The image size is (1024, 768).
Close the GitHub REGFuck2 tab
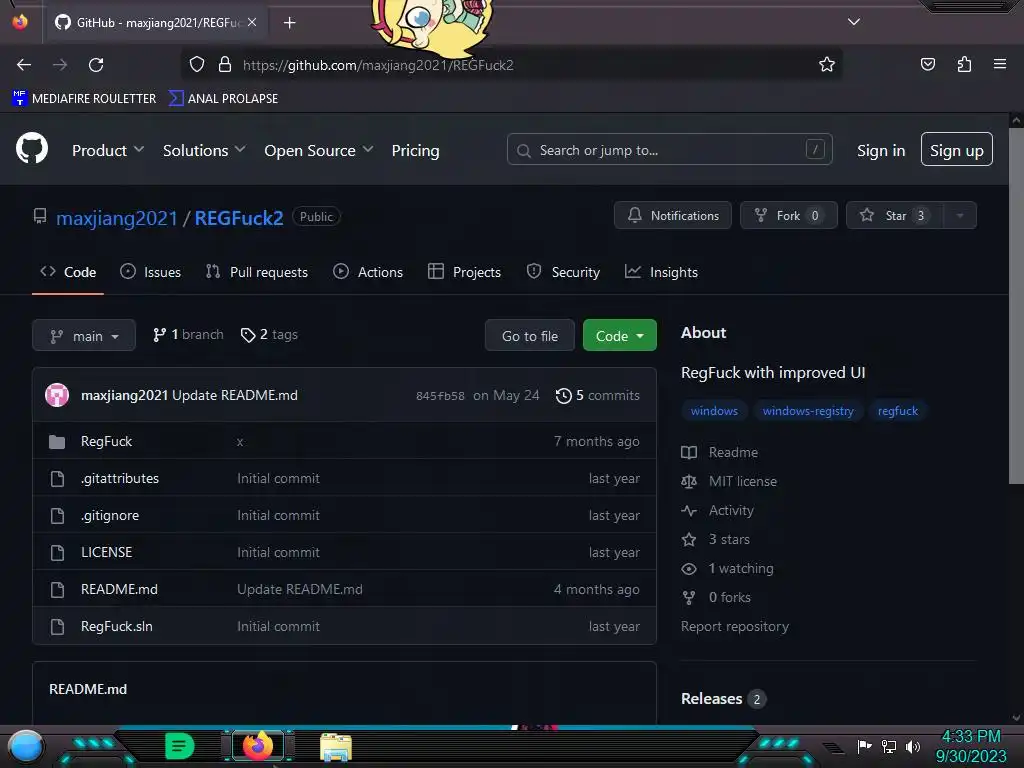(x=252, y=22)
